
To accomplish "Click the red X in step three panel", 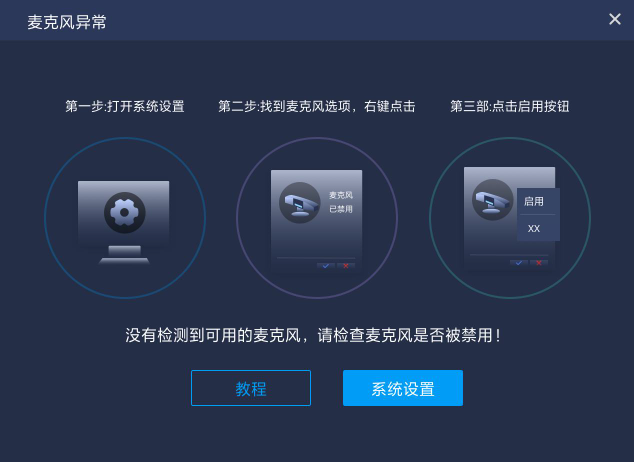I will pyautogui.click(x=539, y=263).
